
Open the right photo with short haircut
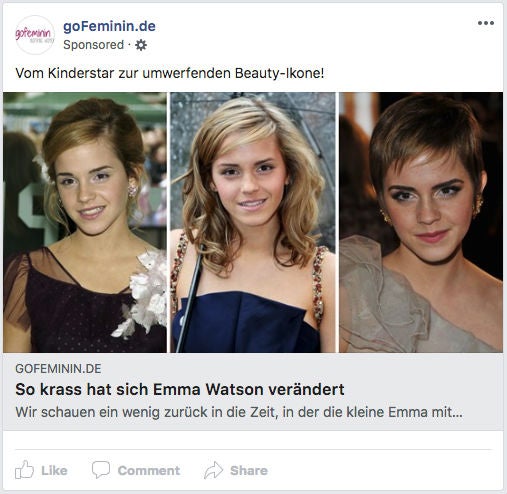click(x=421, y=222)
